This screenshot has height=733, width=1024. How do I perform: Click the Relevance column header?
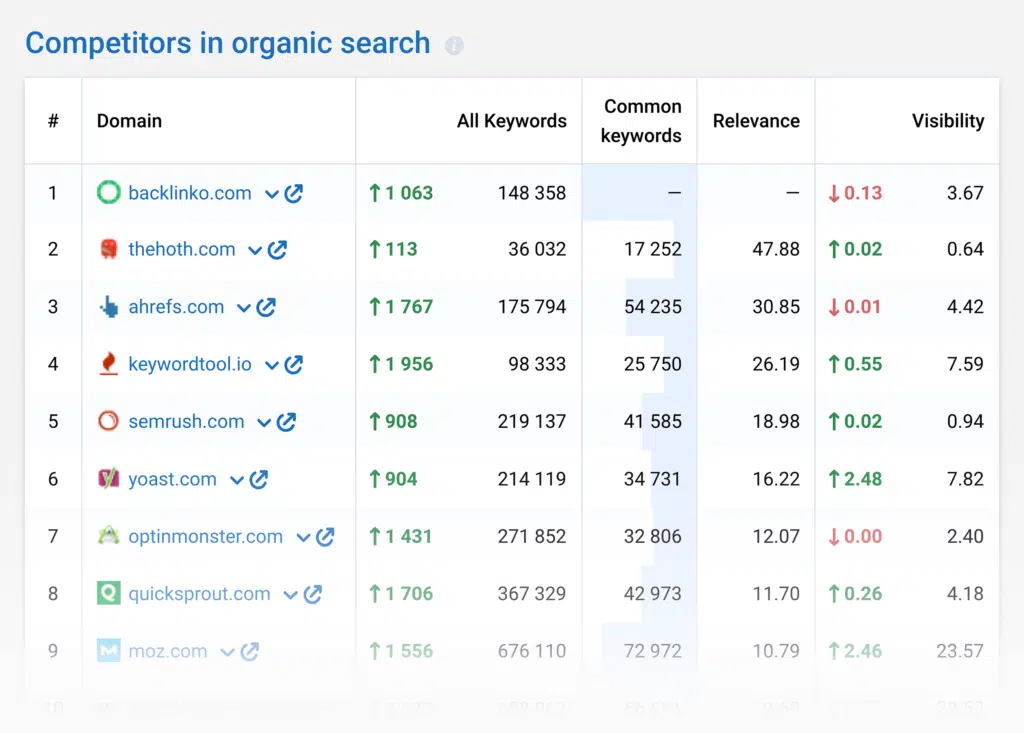coord(756,121)
